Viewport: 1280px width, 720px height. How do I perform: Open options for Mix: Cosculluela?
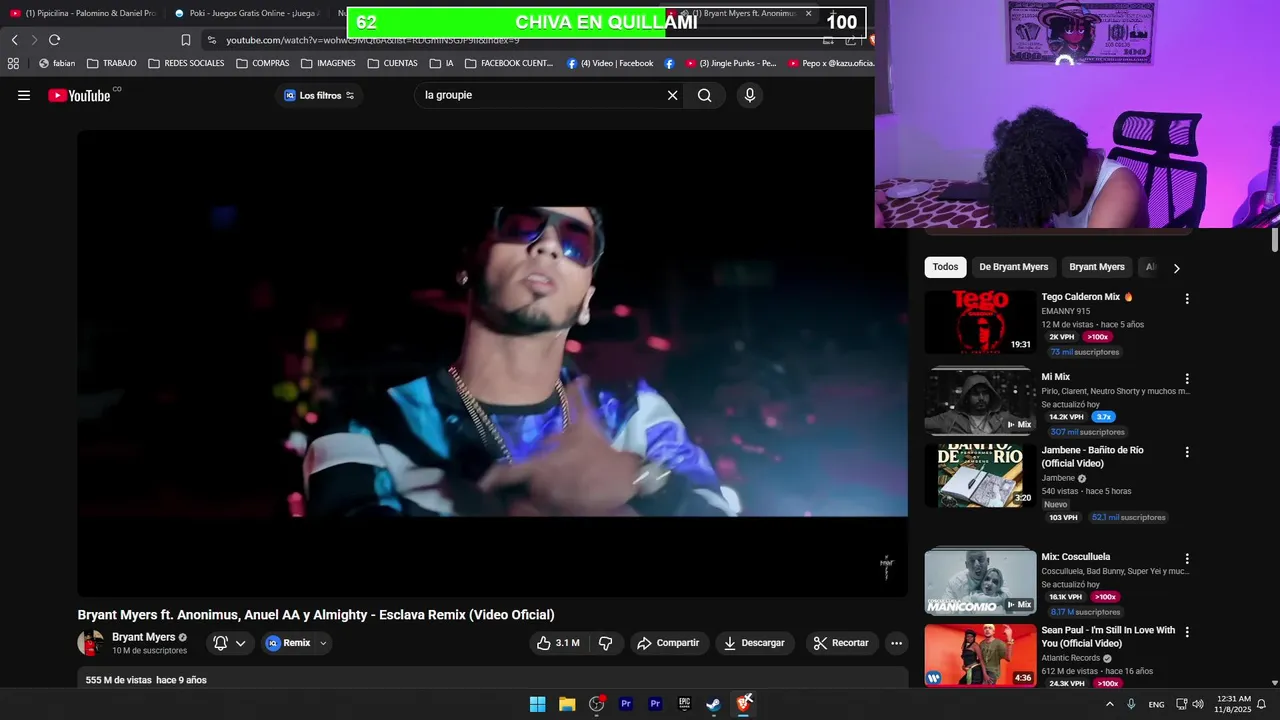pyautogui.click(x=1187, y=558)
